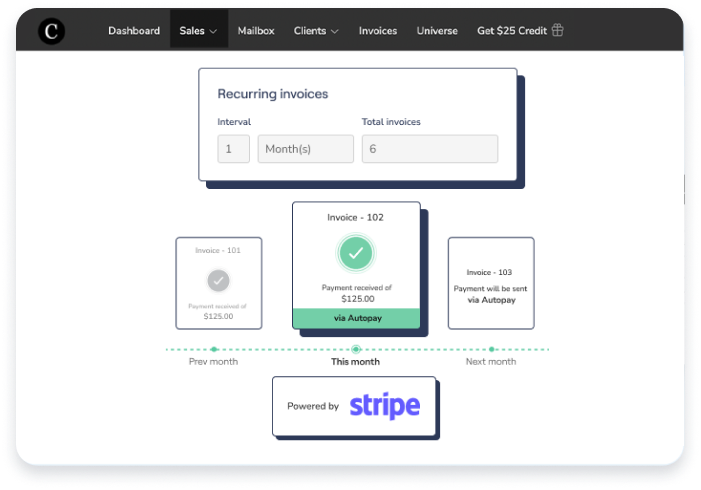Open the Invoices page
Image resolution: width=701 pixels, height=490 pixels.
[378, 31]
